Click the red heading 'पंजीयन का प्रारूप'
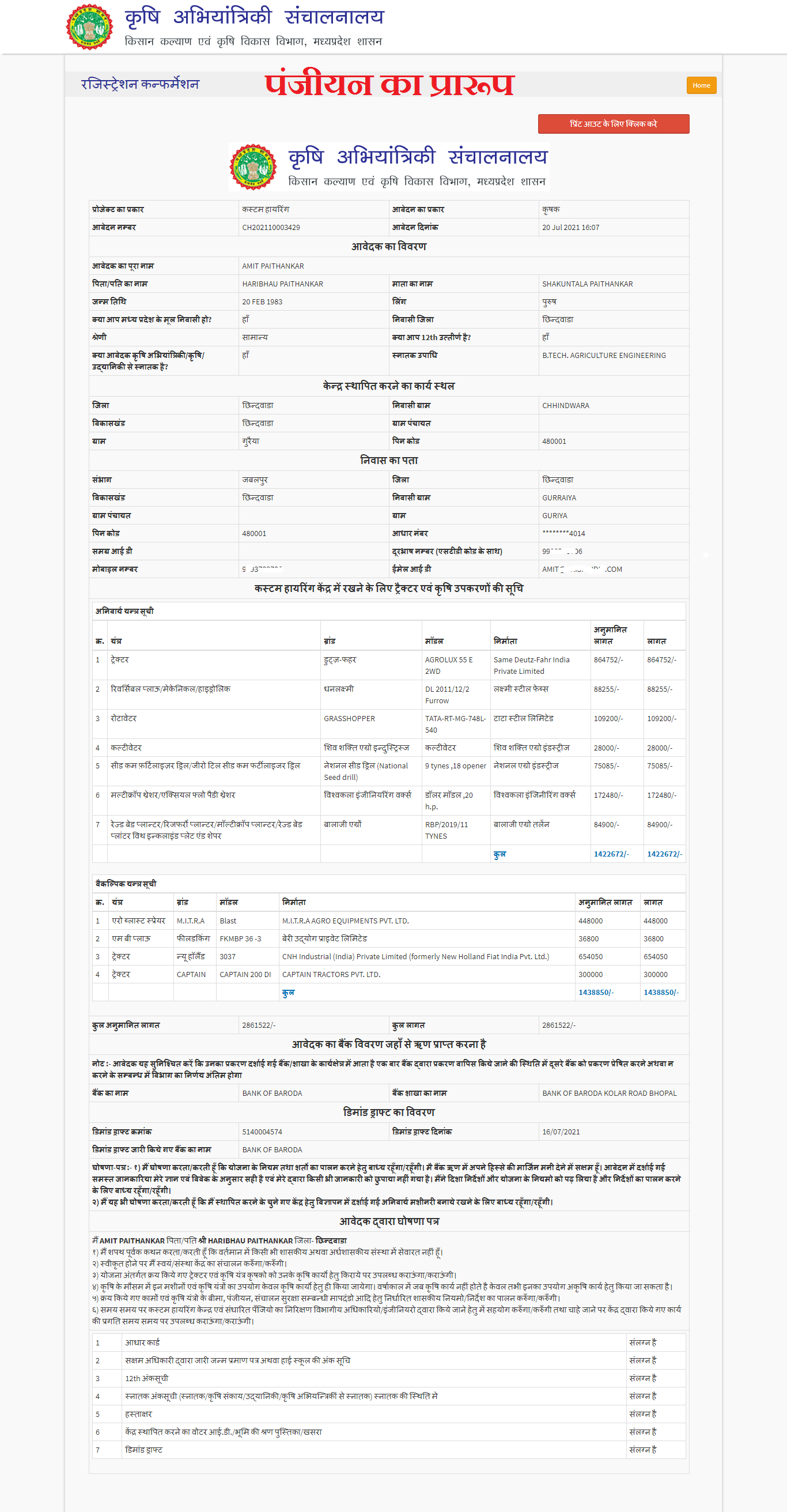Viewport: 787px width, 1512px height. pos(389,85)
